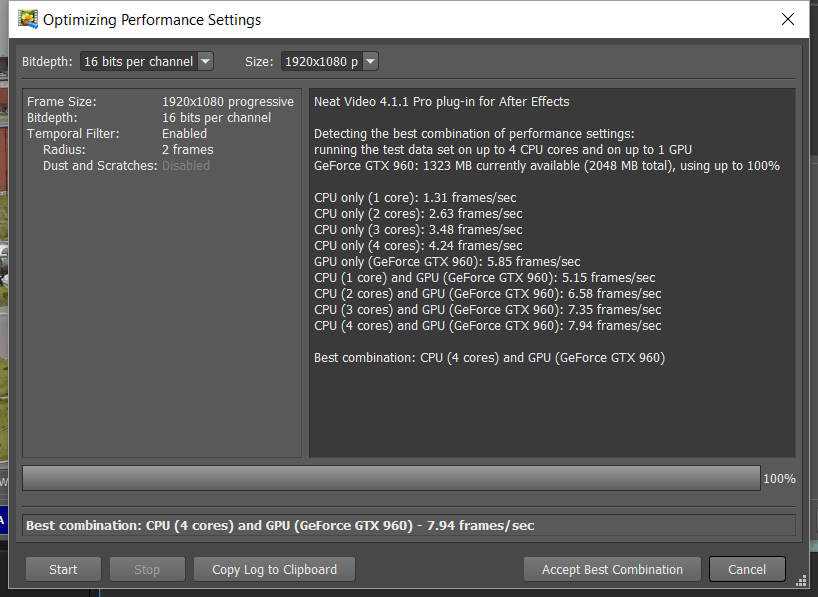Click the log line 'Best combination: CPU (4 cores)'
Viewport: 818px width, 597px height.
pyautogui.click(x=489, y=358)
